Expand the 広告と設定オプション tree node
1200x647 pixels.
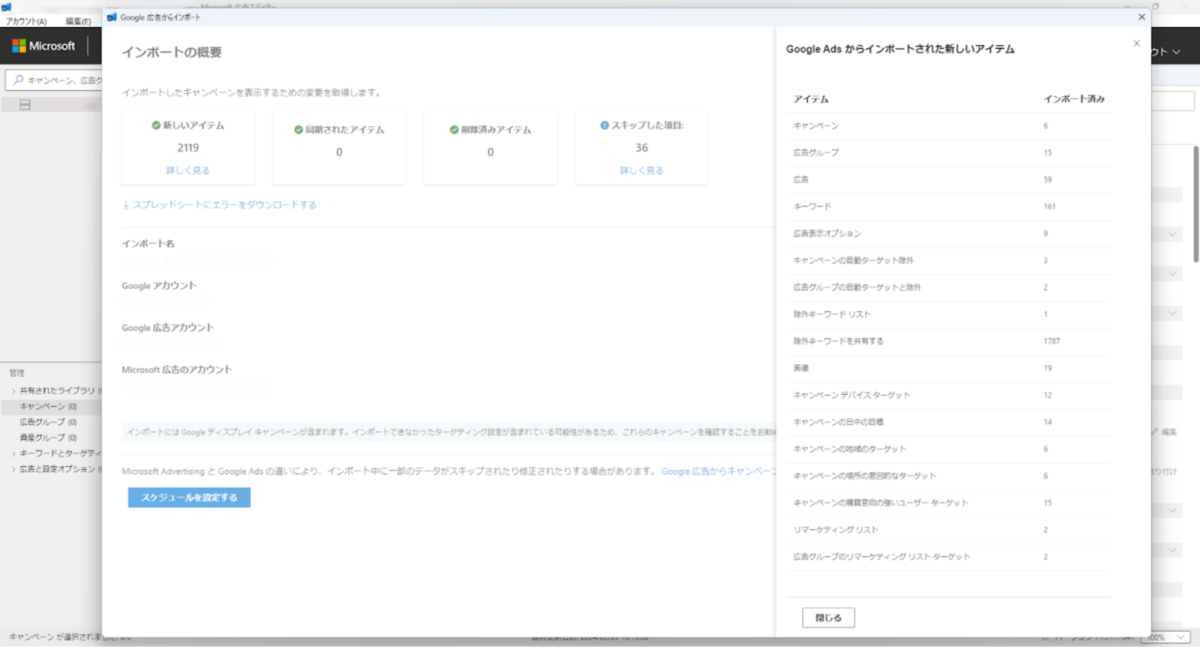pos(13,469)
